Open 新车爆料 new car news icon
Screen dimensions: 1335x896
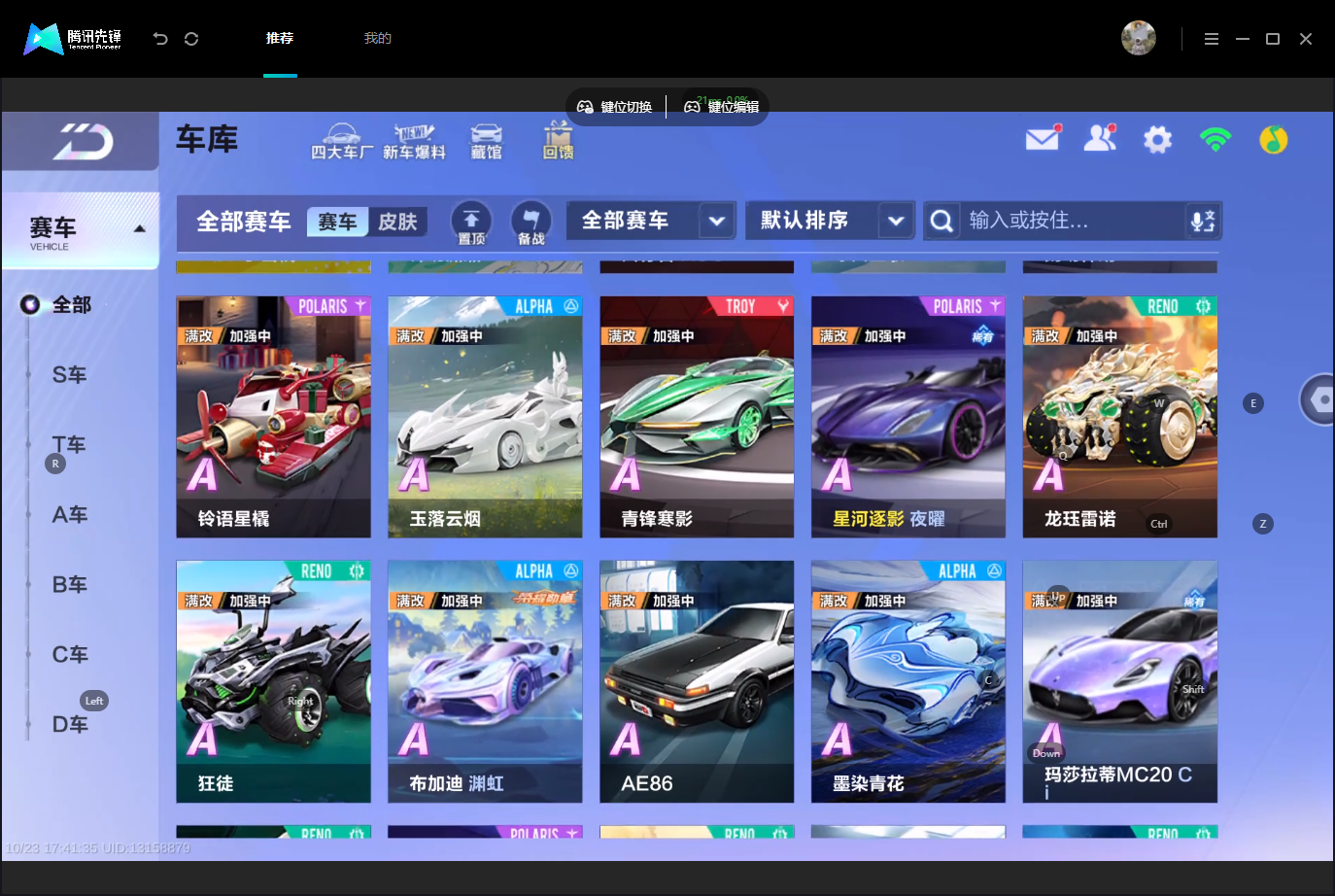click(414, 142)
